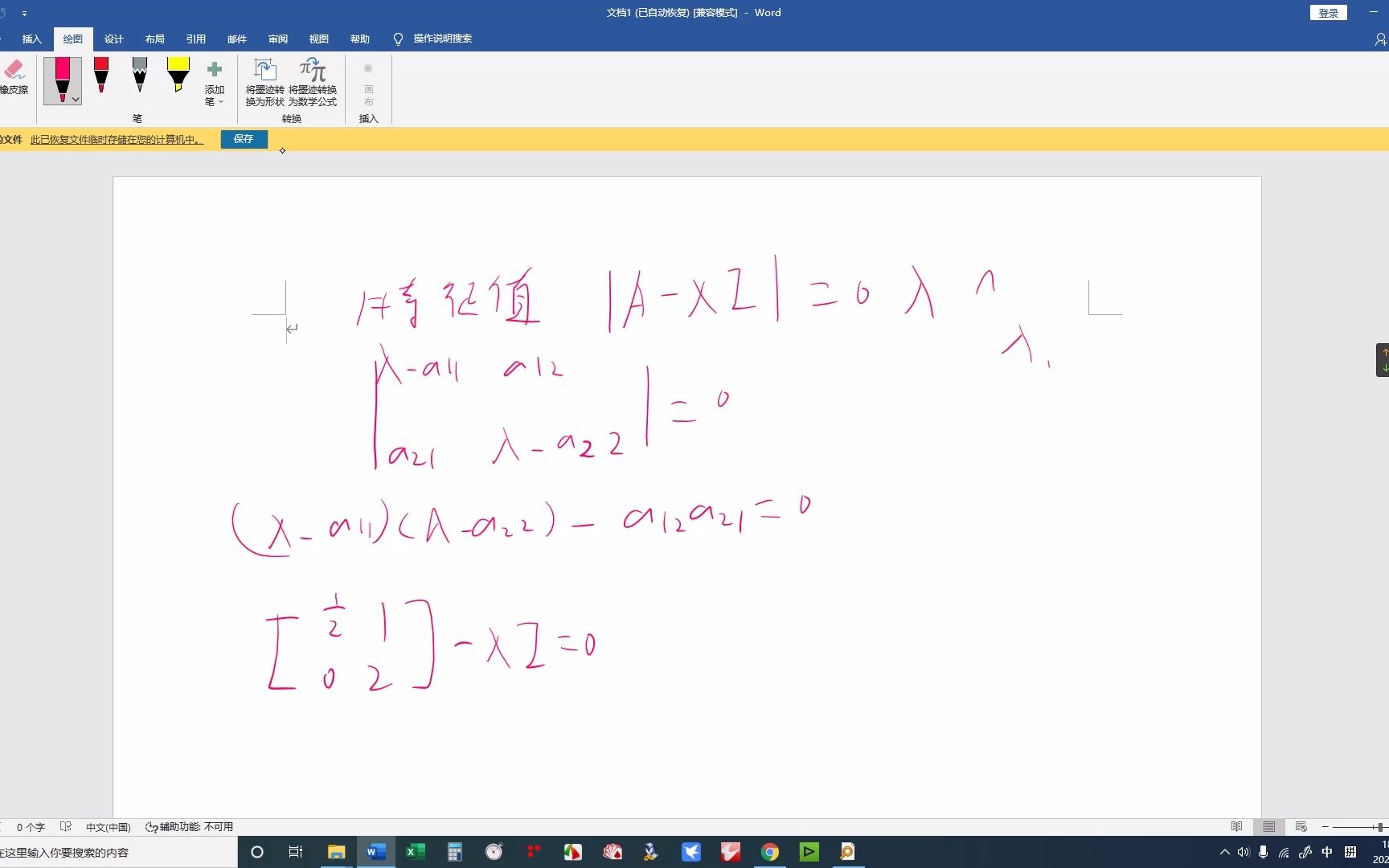Click the proofing check icon

[x=66, y=827]
